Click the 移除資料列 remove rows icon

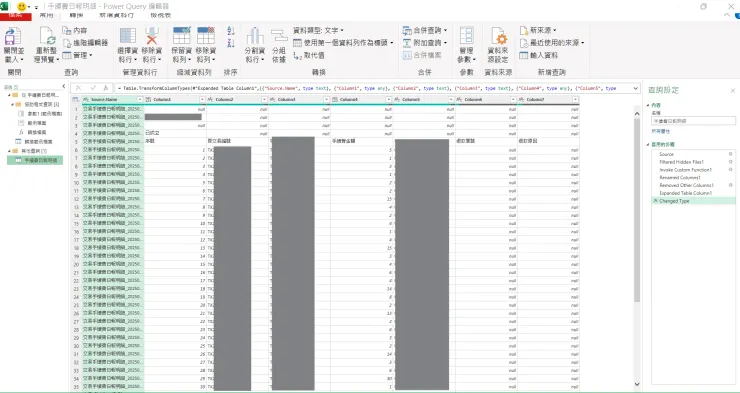[x=206, y=36]
